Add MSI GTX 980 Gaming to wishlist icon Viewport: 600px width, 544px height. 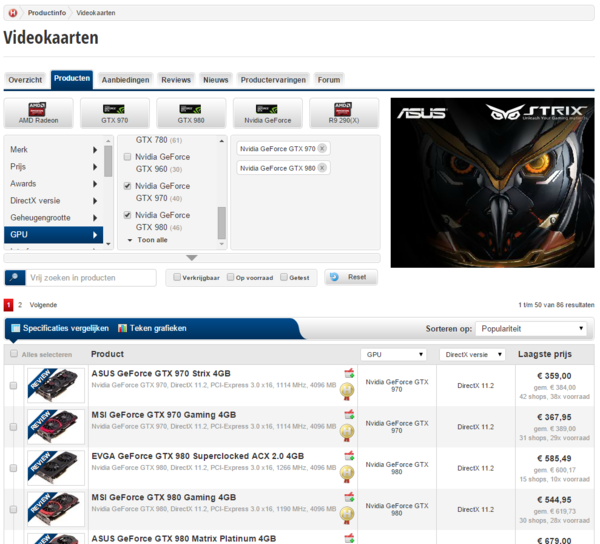click(x=349, y=497)
